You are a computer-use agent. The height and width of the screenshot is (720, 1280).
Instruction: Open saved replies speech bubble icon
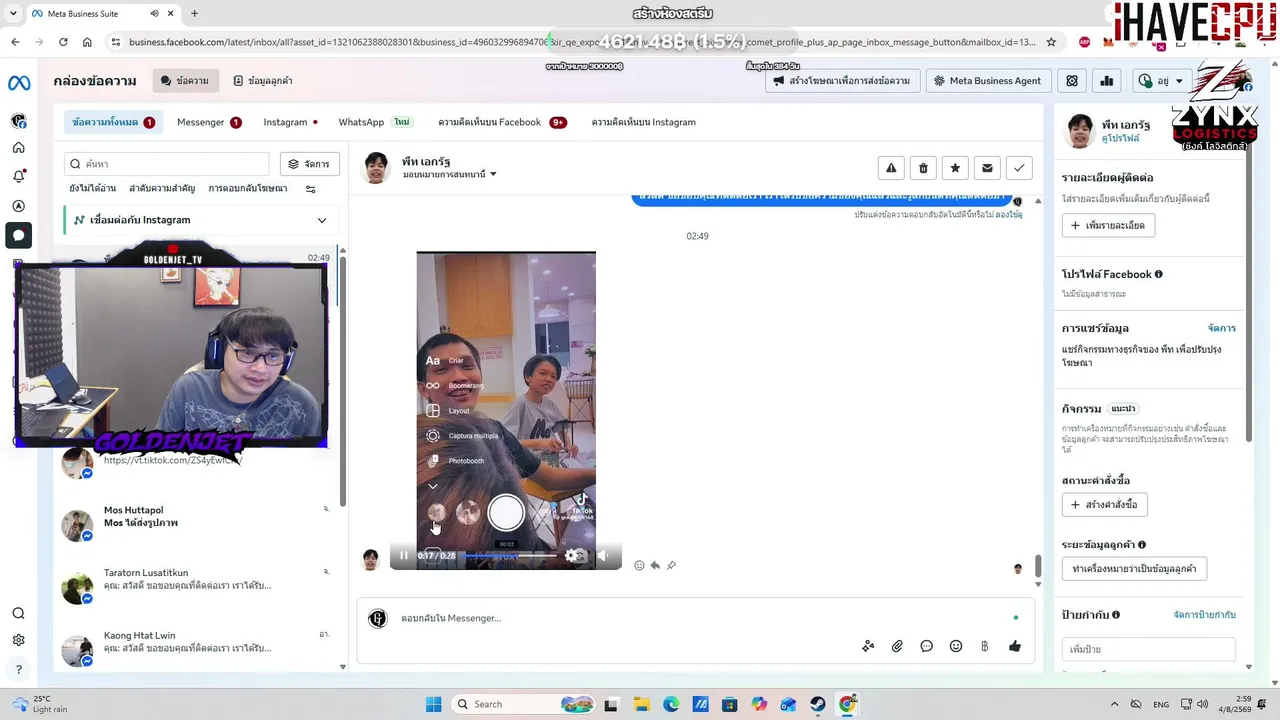click(x=927, y=646)
